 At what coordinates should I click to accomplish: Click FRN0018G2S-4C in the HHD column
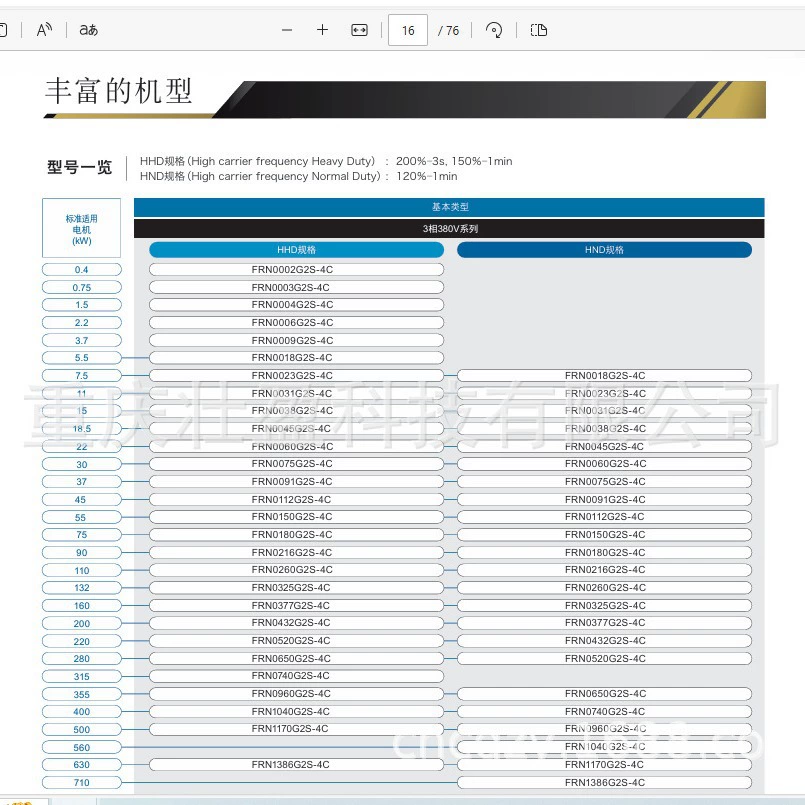click(296, 358)
